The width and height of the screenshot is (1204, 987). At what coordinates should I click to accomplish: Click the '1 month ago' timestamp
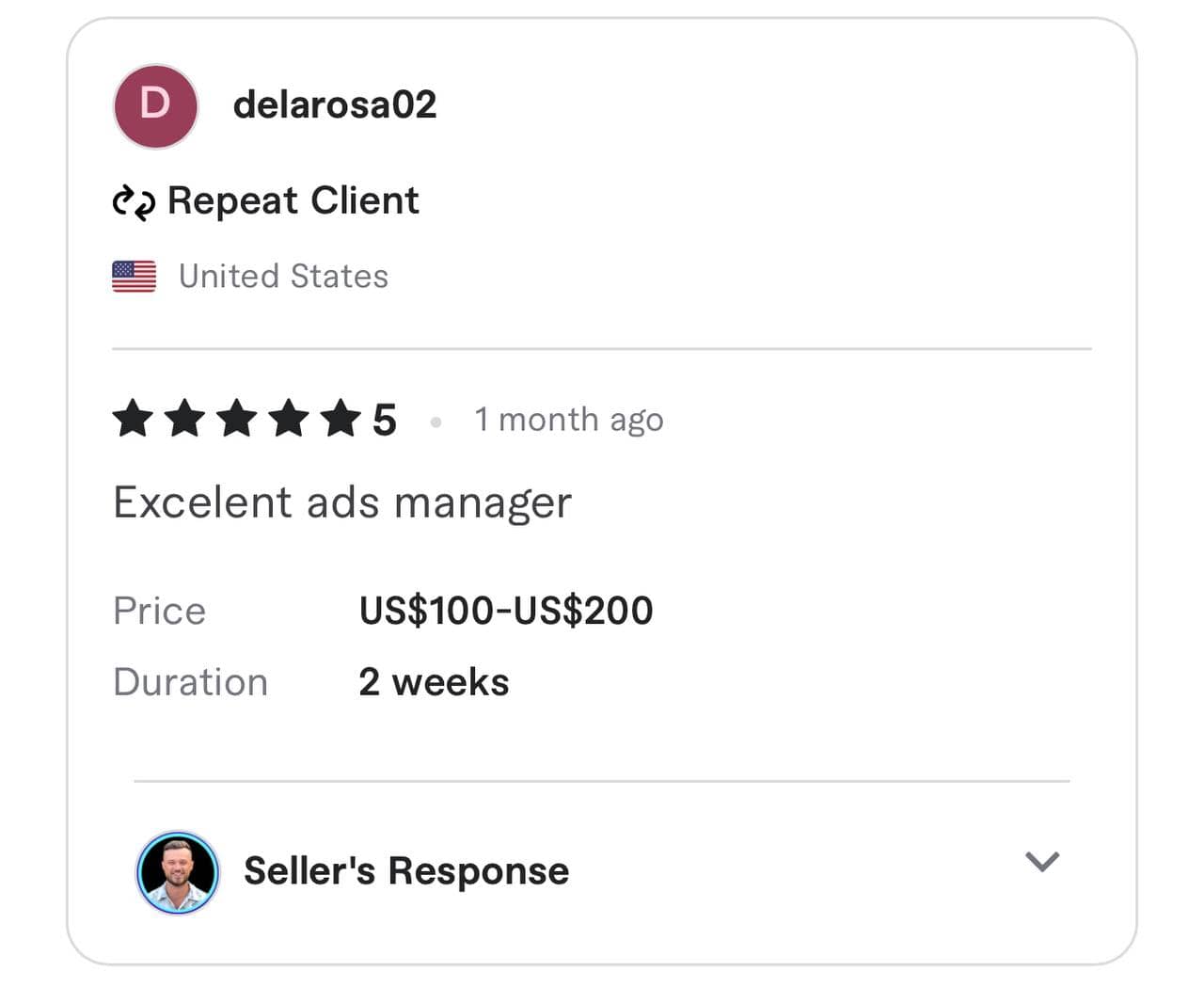tap(568, 420)
